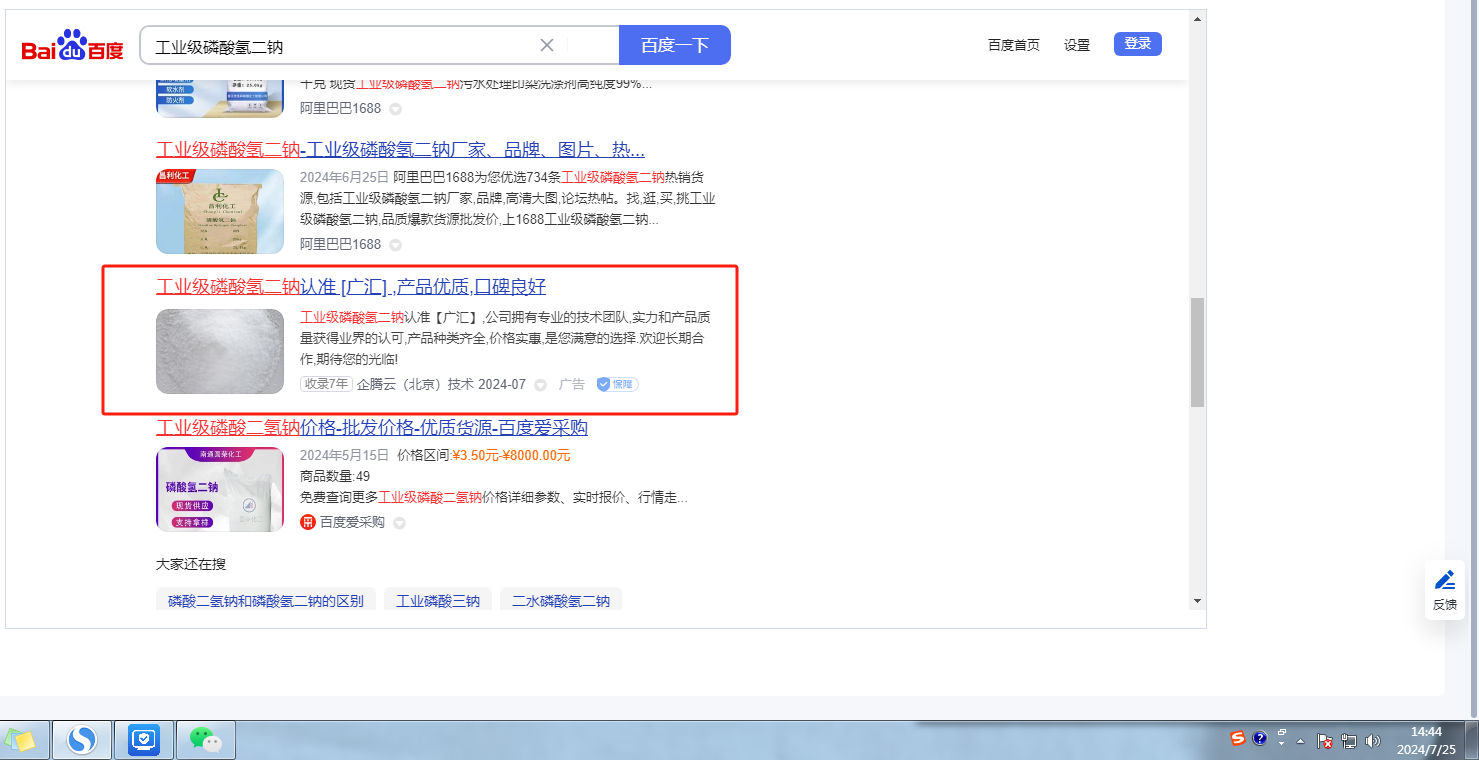Click 企腾云（北京）技术 source text
Image resolution: width=1479 pixels, height=760 pixels.
pyautogui.click(x=416, y=384)
